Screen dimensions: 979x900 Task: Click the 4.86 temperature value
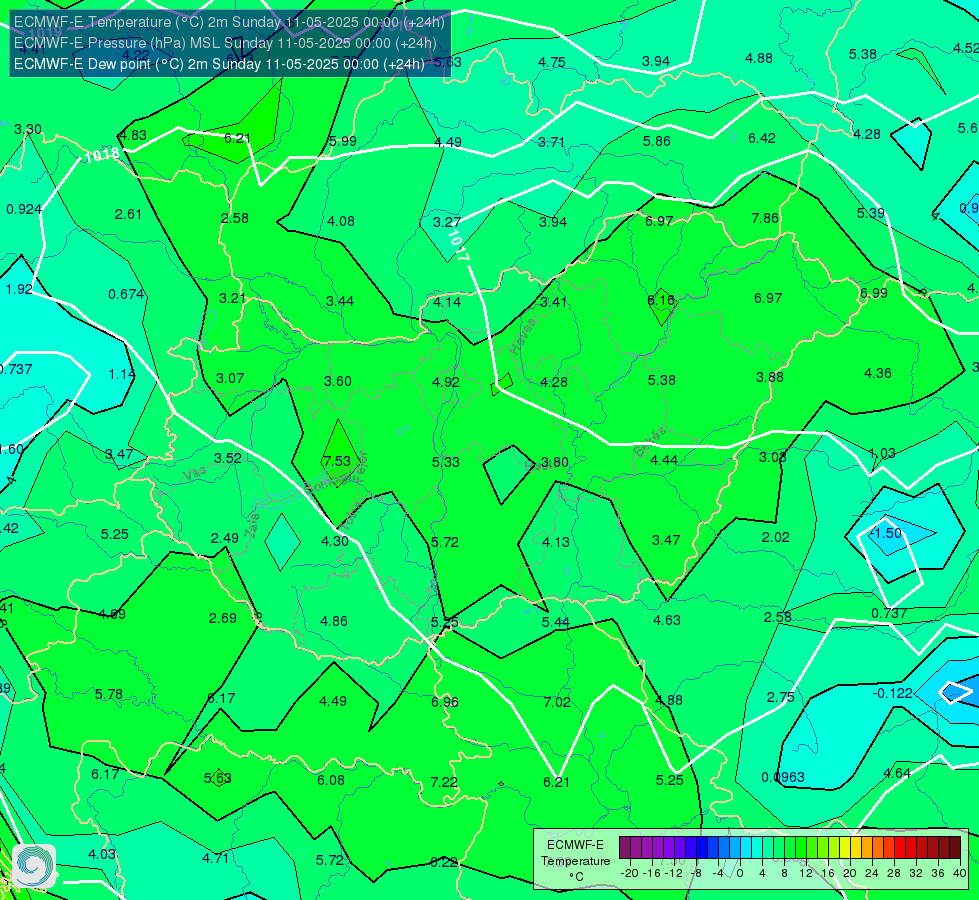[x=334, y=621]
